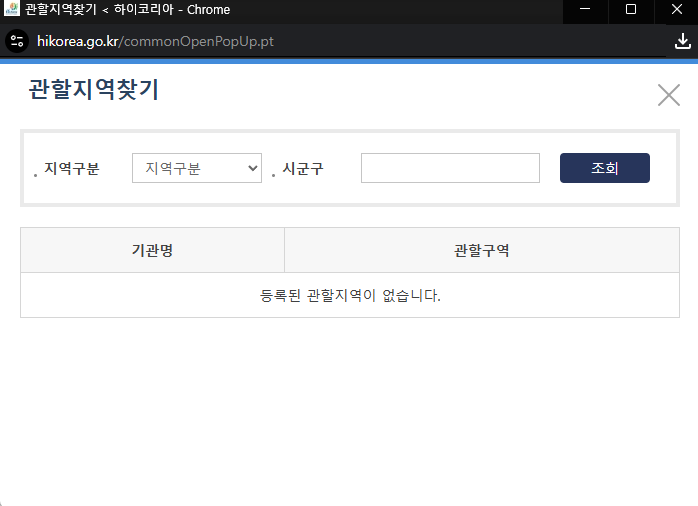Image resolution: width=698 pixels, height=506 pixels.
Task: Minimize the Chrome popup window
Action: coord(585,9)
